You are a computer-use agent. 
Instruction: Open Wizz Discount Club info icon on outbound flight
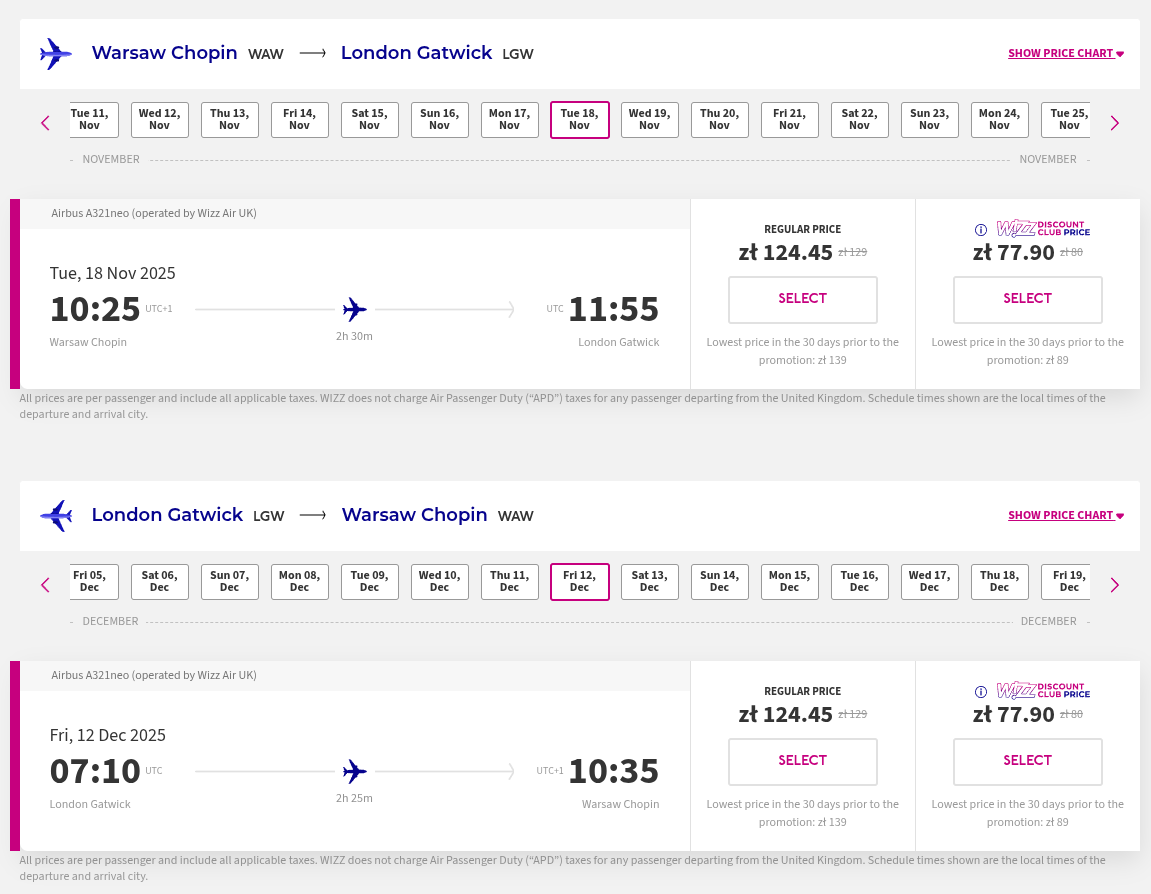pyautogui.click(x=981, y=230)
